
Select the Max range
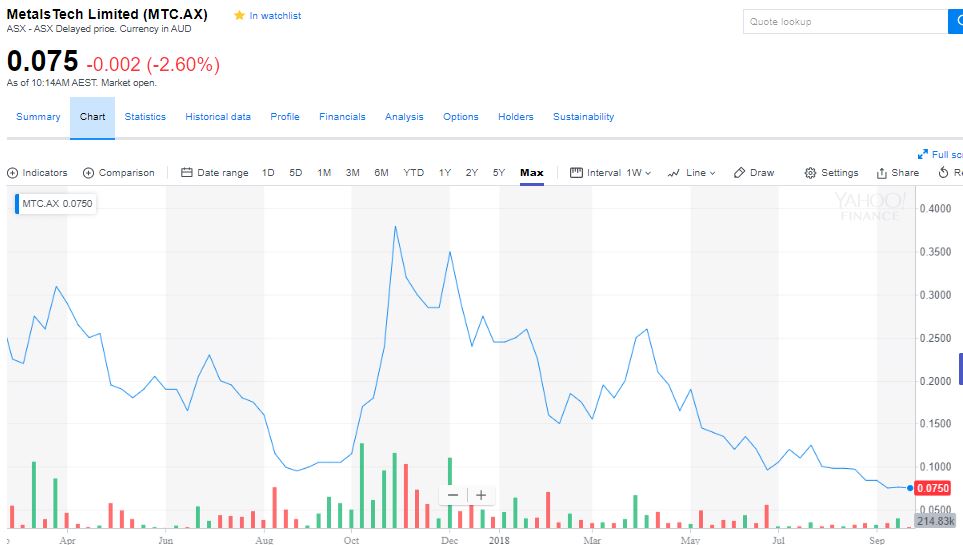[x=532, y=173]
